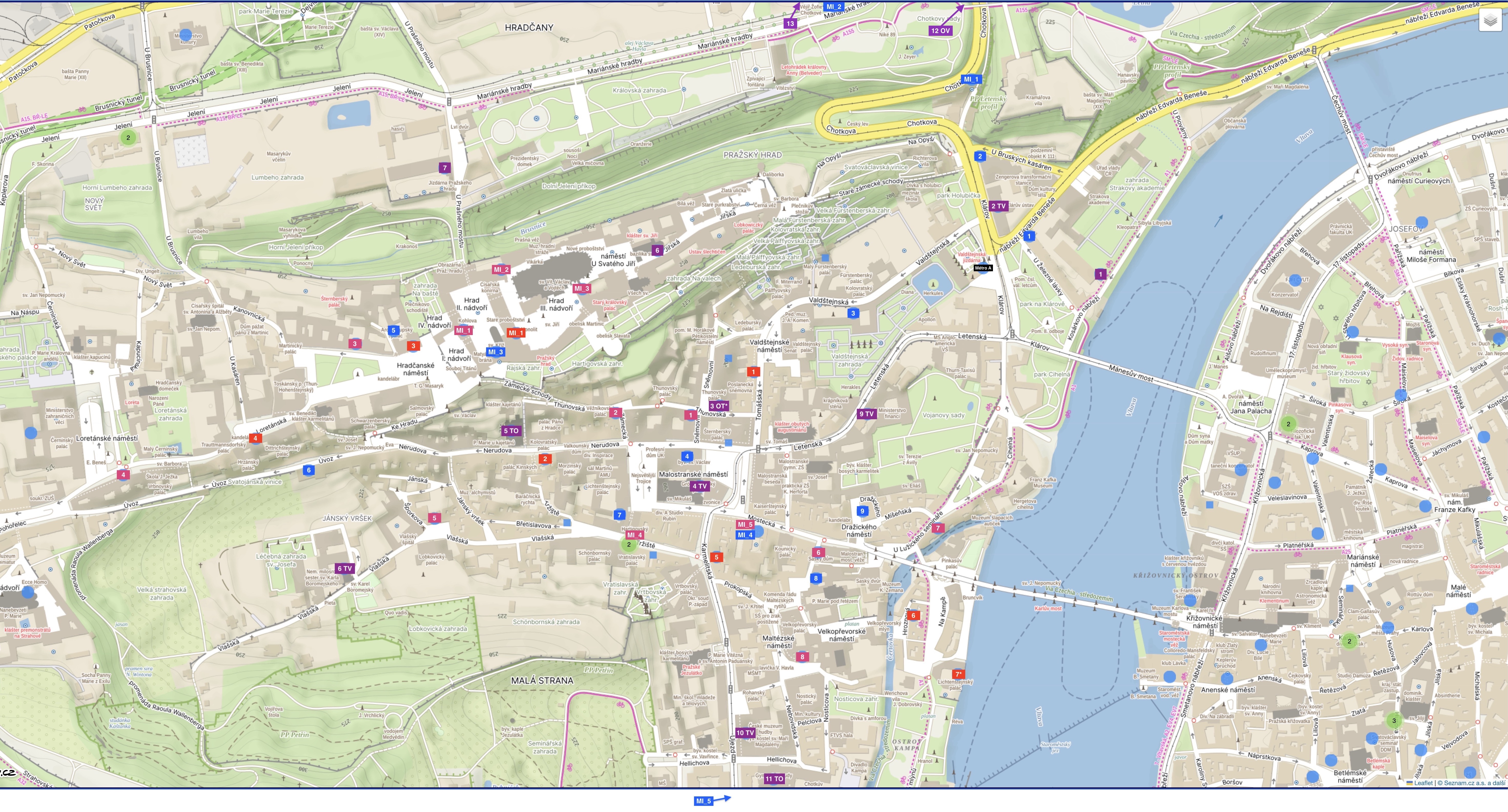Click blue MI_5 label below the map
The width and height of the screenshot is (1508, 812).
(704, 801)
